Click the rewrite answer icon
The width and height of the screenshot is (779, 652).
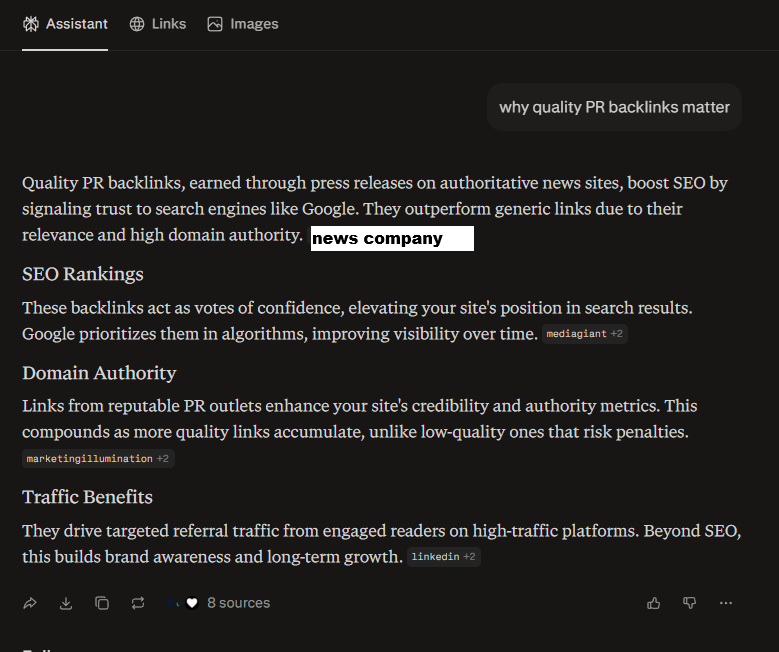click(138, 603)
